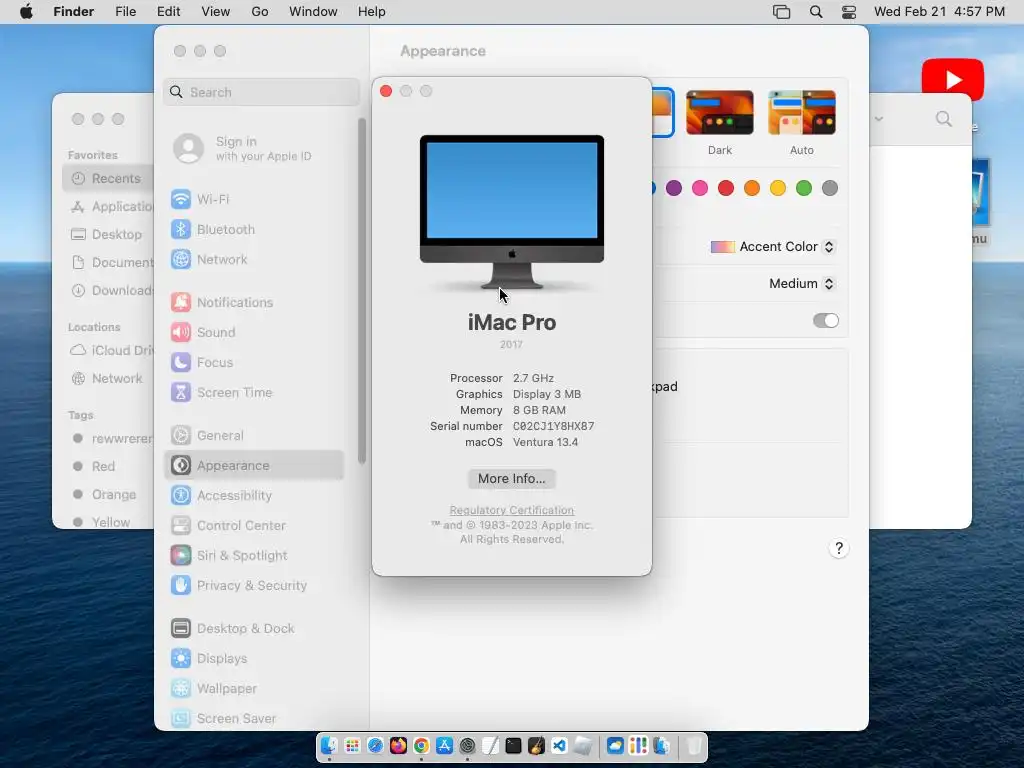
Task: Pick the orange accent color
Action: tap(752, 188)
